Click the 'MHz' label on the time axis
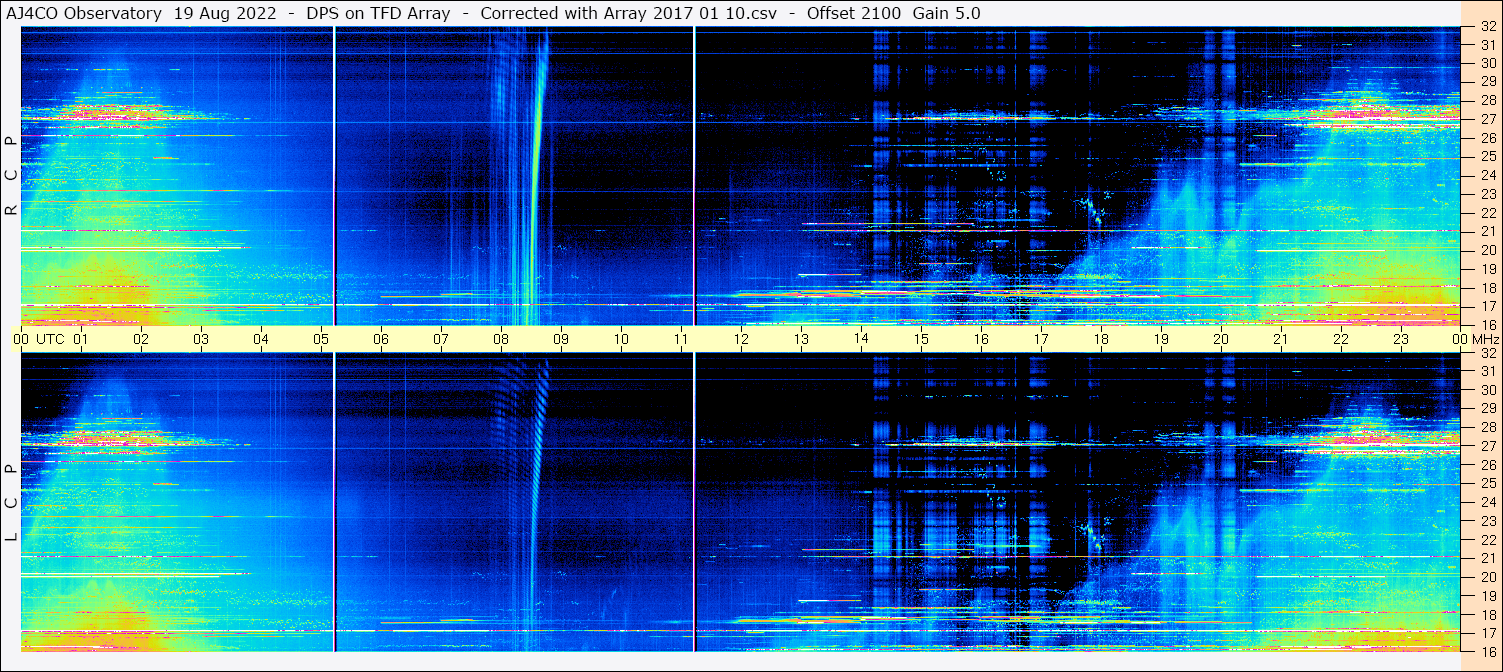1503x672 pixels. [1484, 339]
